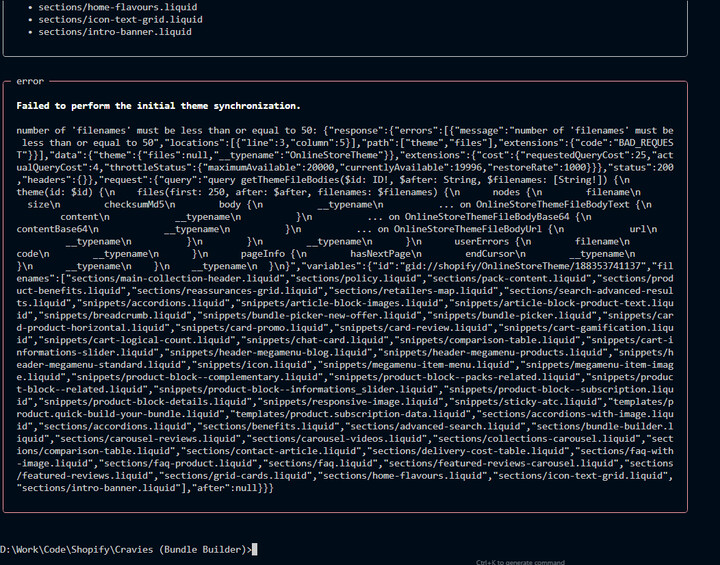
Task: Click the prompt path 'D:\Work\Code\Shopify\Cravies'
Action: pos(77,549)
